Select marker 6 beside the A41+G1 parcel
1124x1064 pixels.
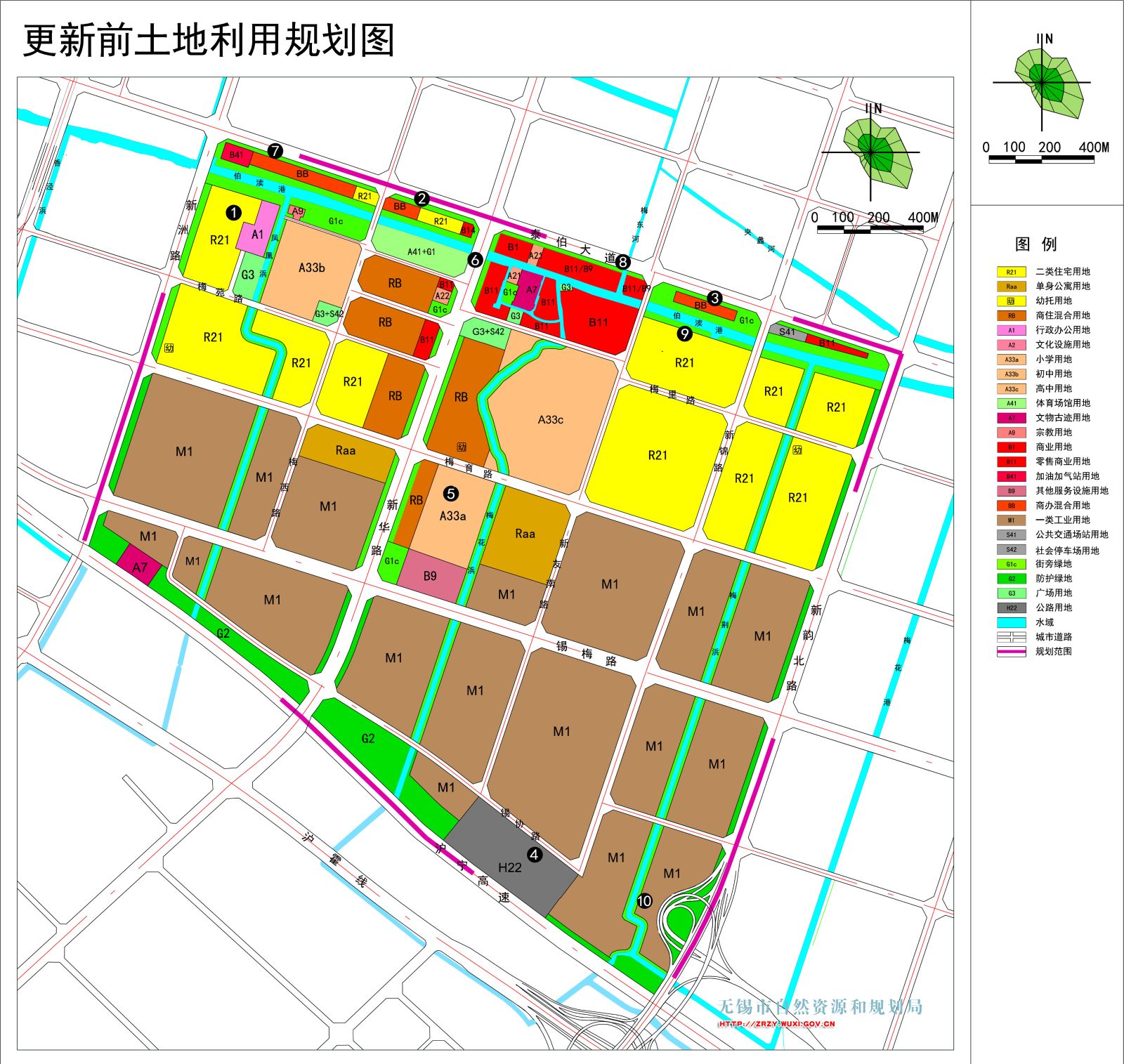pos(475,260)
